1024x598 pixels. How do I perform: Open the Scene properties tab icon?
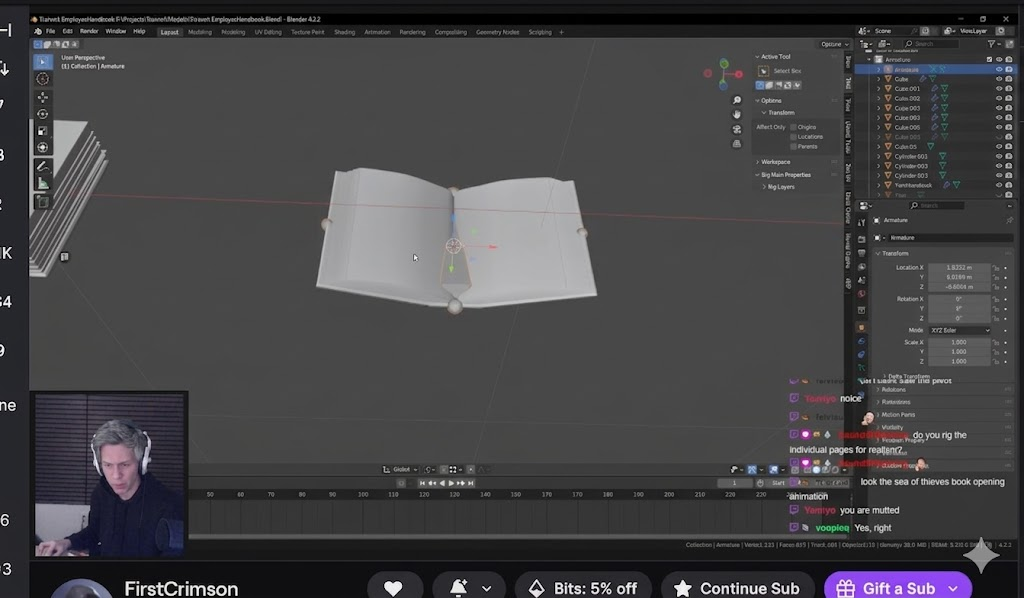point(861,280)
